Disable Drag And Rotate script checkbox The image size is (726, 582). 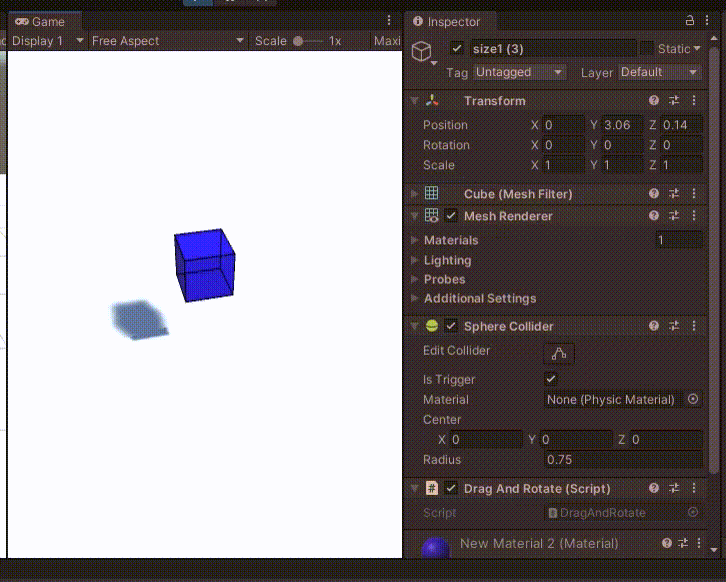[451, 488]
